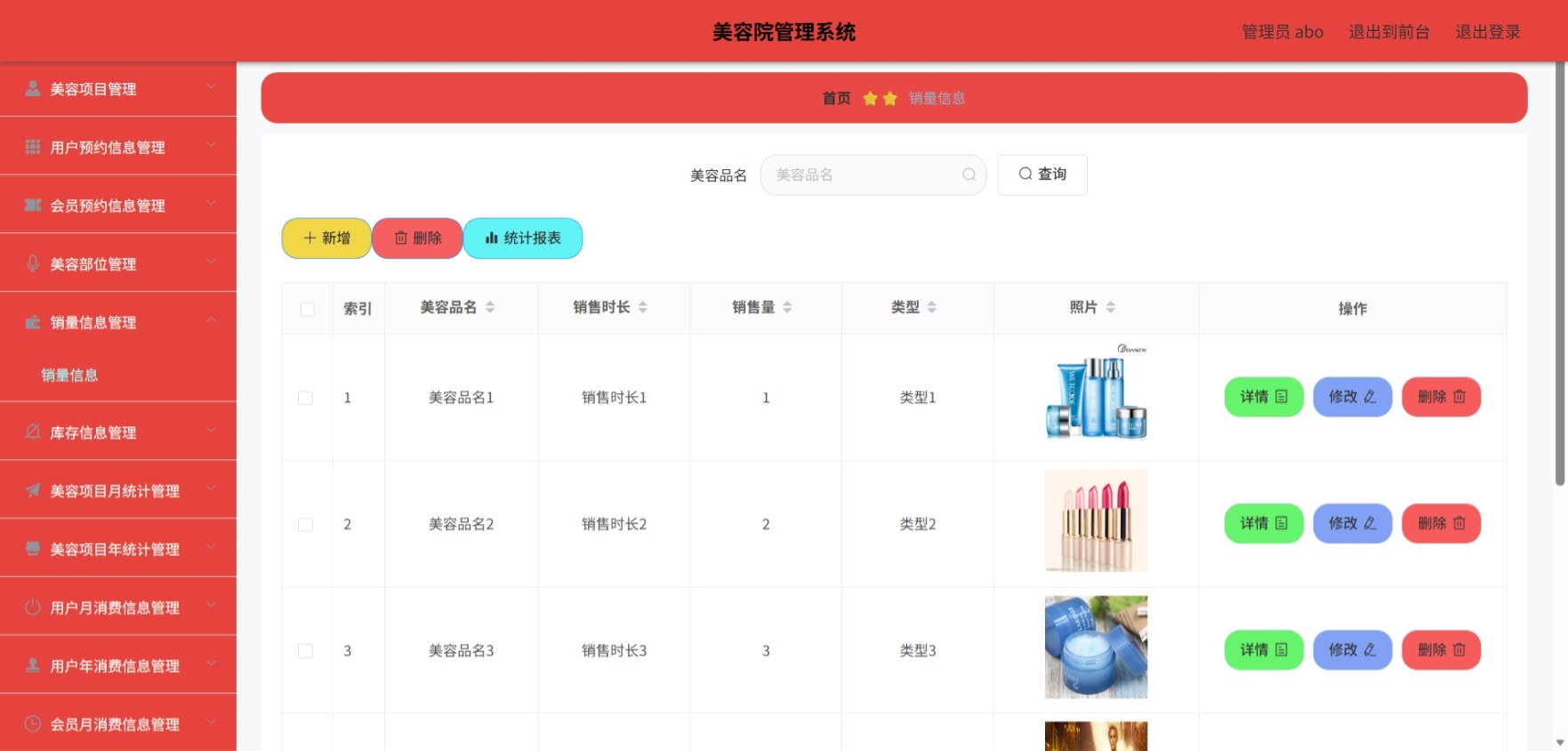Check the row checkbox for 美容品名3

(305, 650)
